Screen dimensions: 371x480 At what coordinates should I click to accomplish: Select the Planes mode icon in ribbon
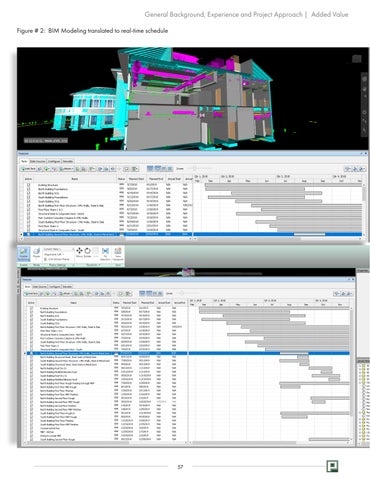coord(37,252)
